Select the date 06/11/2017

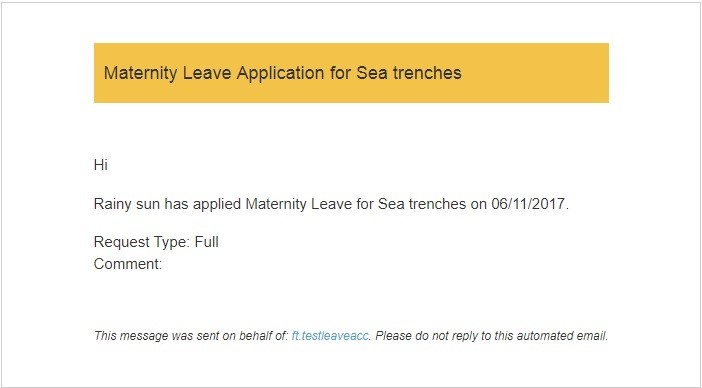click(528, 204)
